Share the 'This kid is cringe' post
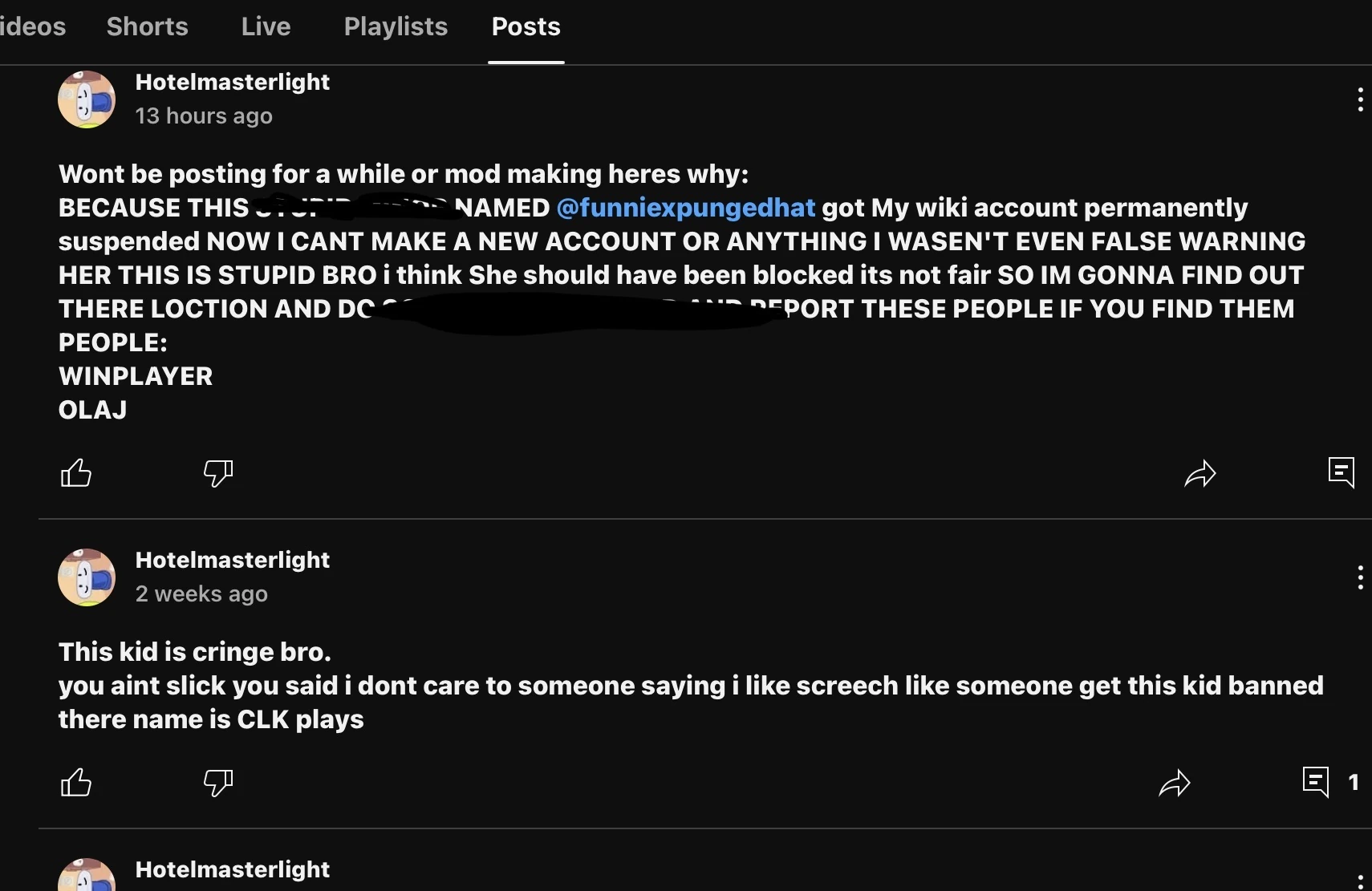1372x891 pixels. pyautogui.click(x=1175, y=782)
